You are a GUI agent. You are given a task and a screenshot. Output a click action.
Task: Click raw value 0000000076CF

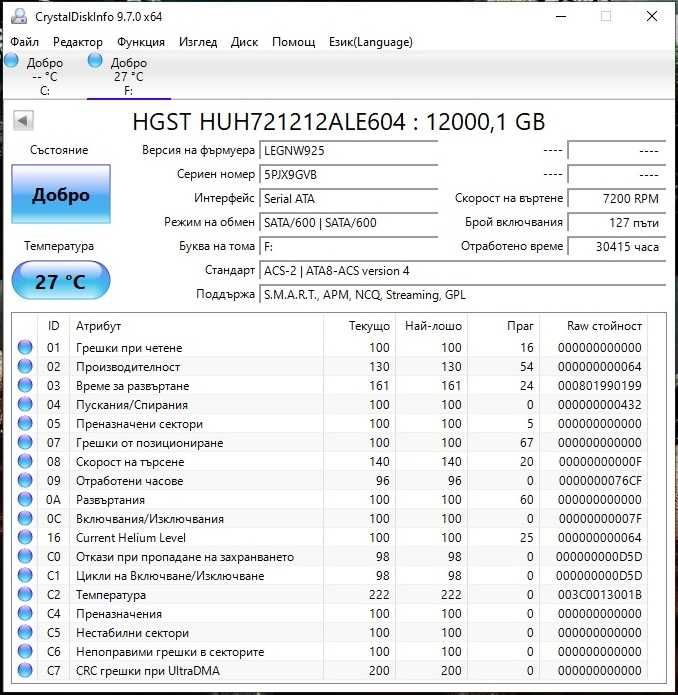600,481
